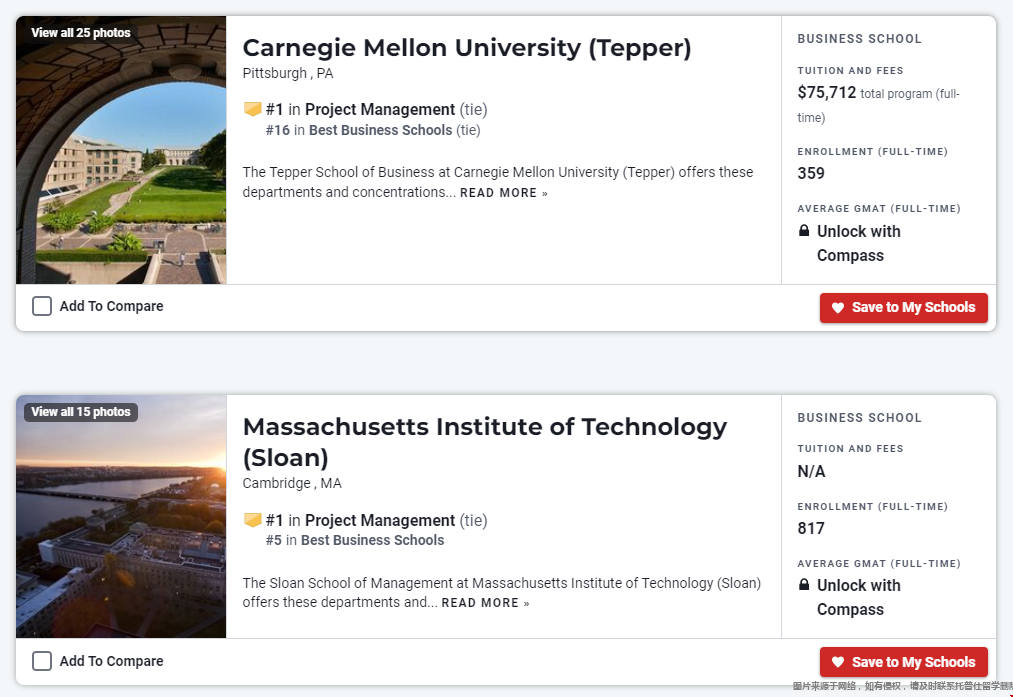Screen dimensions: 1013x697
Task: Click the Project Management rank badge icon for MIT Sloan
Action: coord(252,520)
